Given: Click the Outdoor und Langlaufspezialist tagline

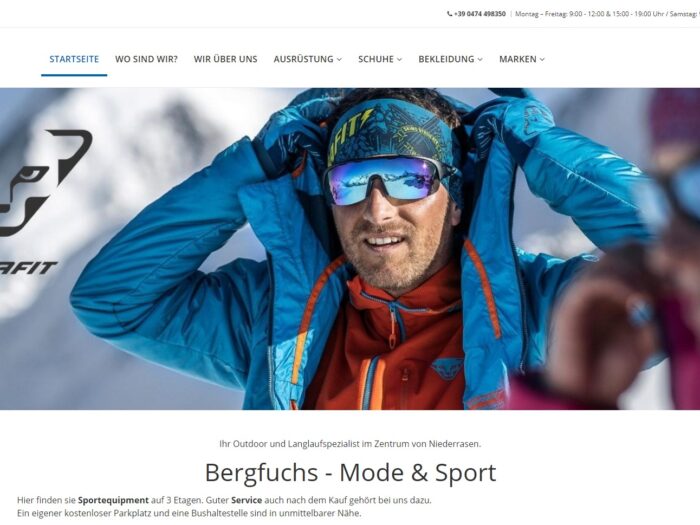Looking at the screenshot, I should point(350,444).
